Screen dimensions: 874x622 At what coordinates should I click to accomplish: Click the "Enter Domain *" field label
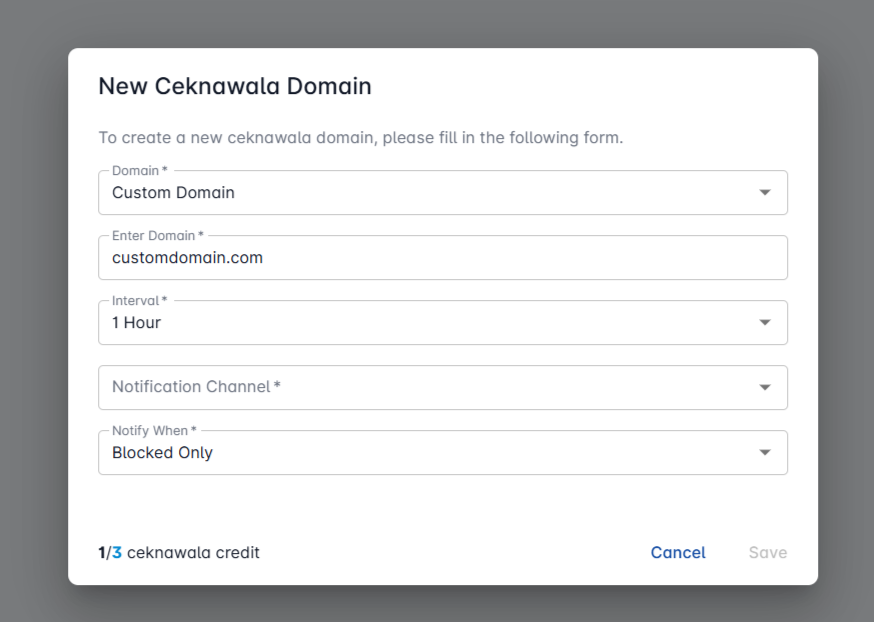[157, 236]
